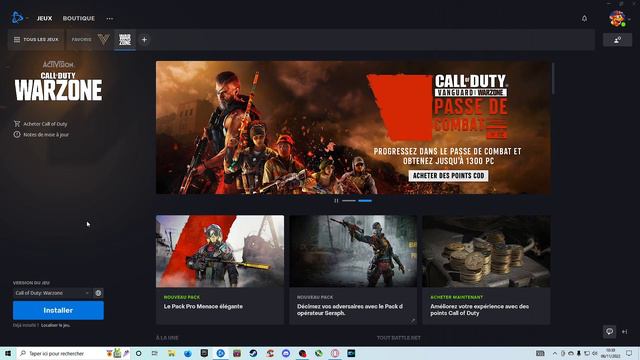Open Notes de mise à jour
This screenshot has width=640, height=360.
click(42, 134)
